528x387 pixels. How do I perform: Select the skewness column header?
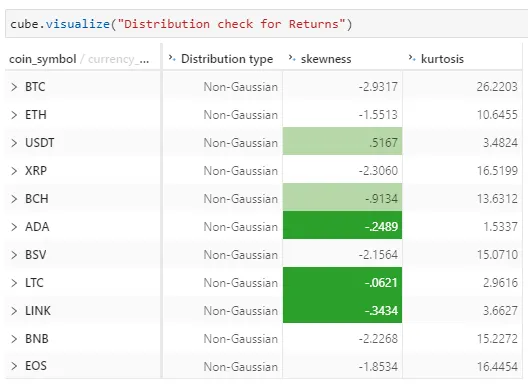(326, 59)
